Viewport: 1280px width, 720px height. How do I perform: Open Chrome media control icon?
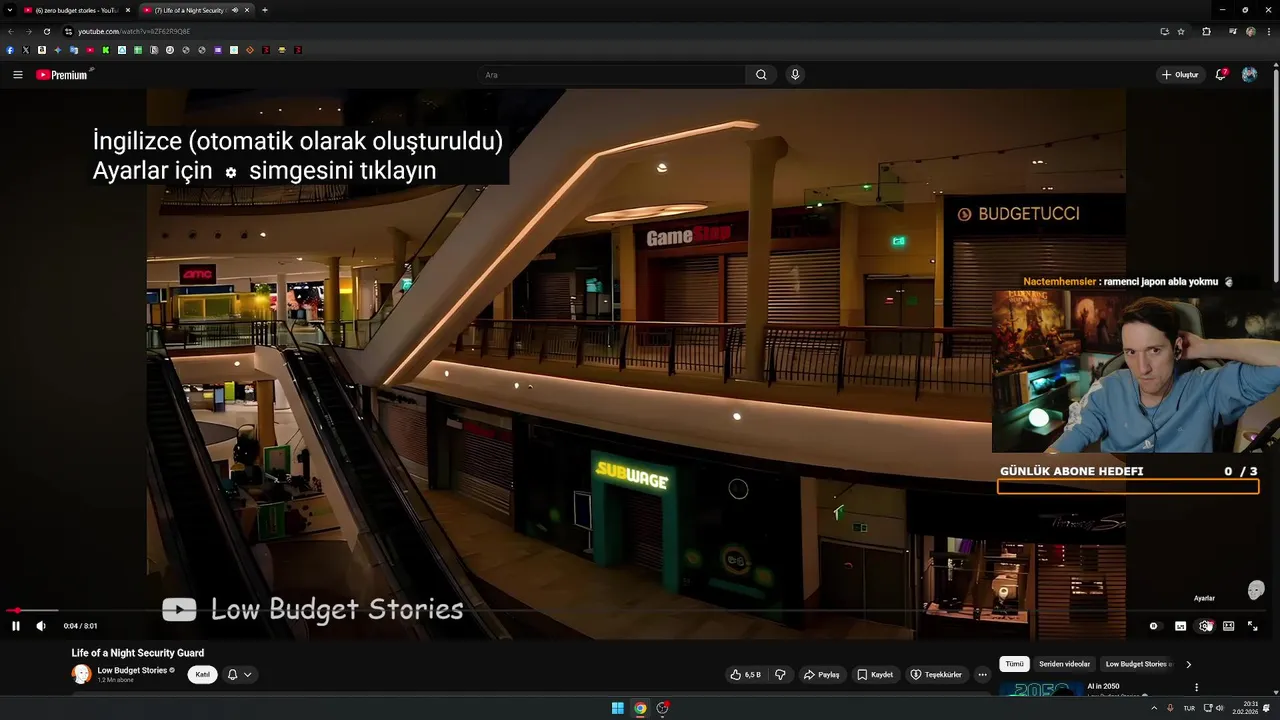click(1233, 31)
